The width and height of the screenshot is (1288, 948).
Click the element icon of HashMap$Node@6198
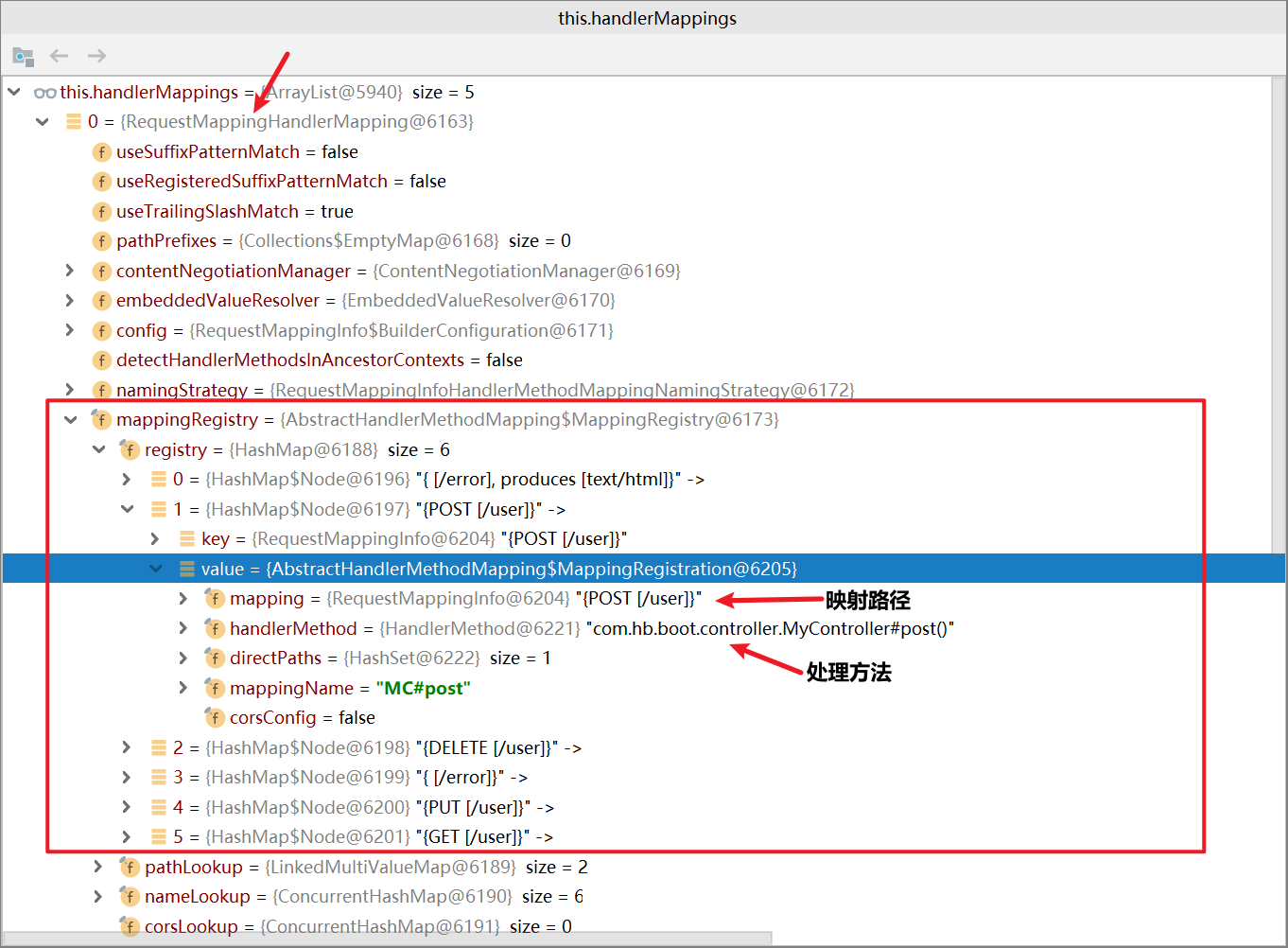(159, 747)
